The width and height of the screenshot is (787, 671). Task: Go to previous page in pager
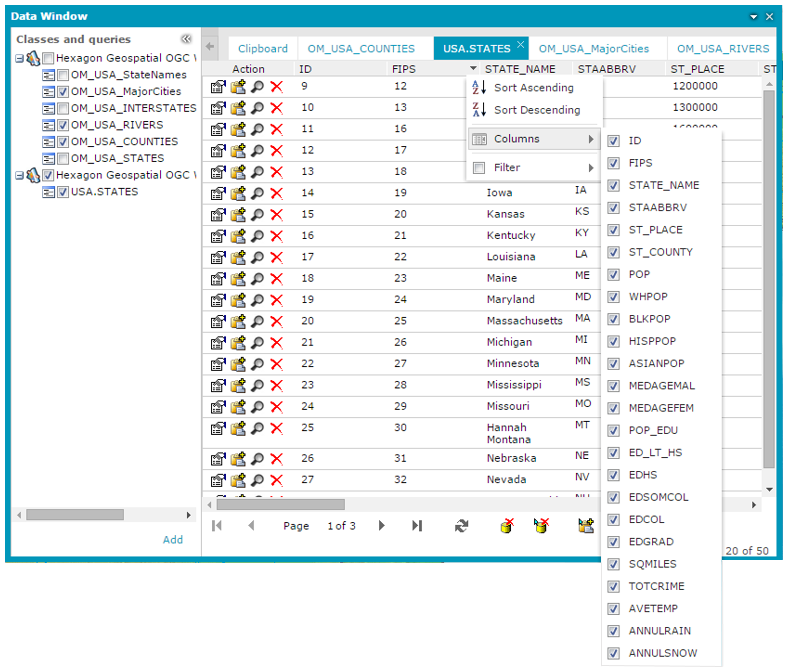[251, 525]
